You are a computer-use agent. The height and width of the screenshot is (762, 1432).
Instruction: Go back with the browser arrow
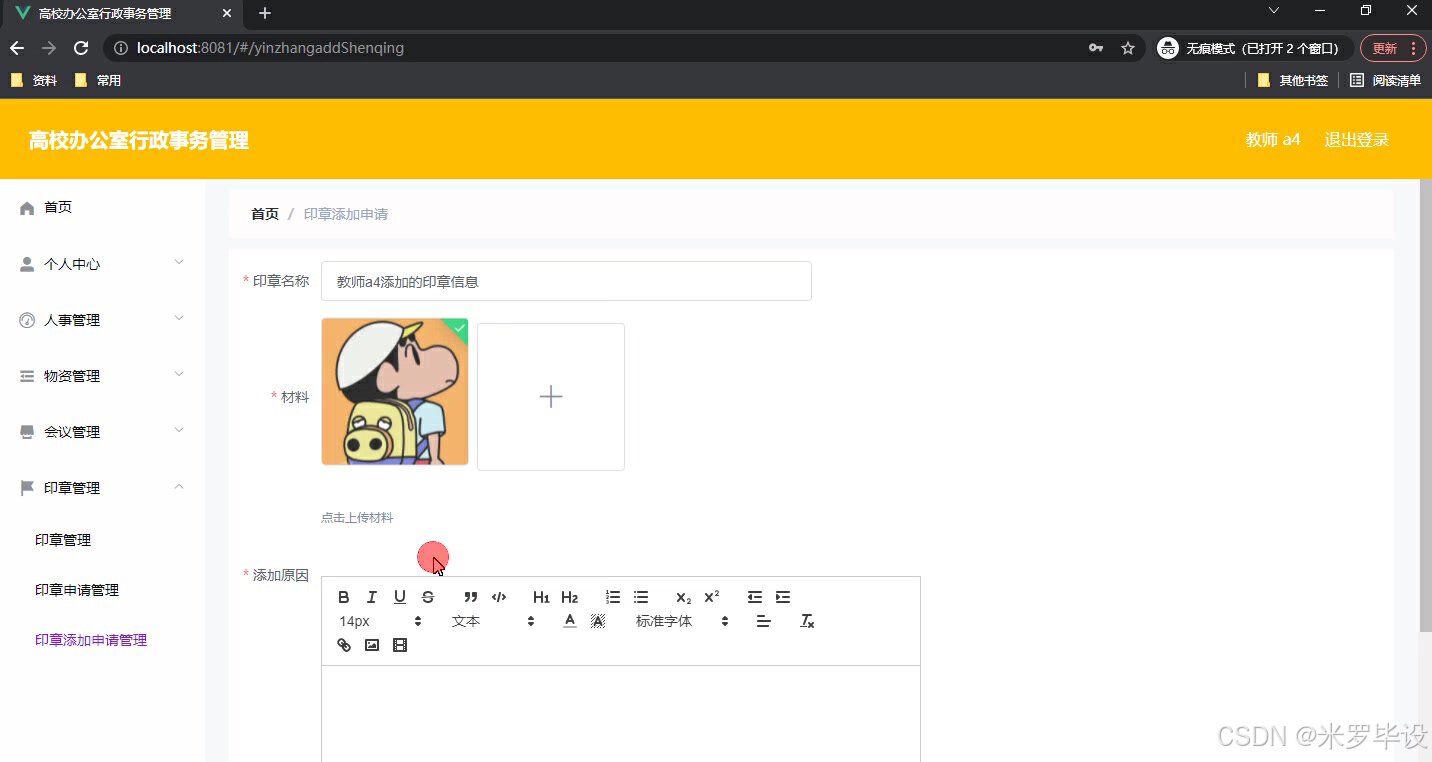[17, 48]
